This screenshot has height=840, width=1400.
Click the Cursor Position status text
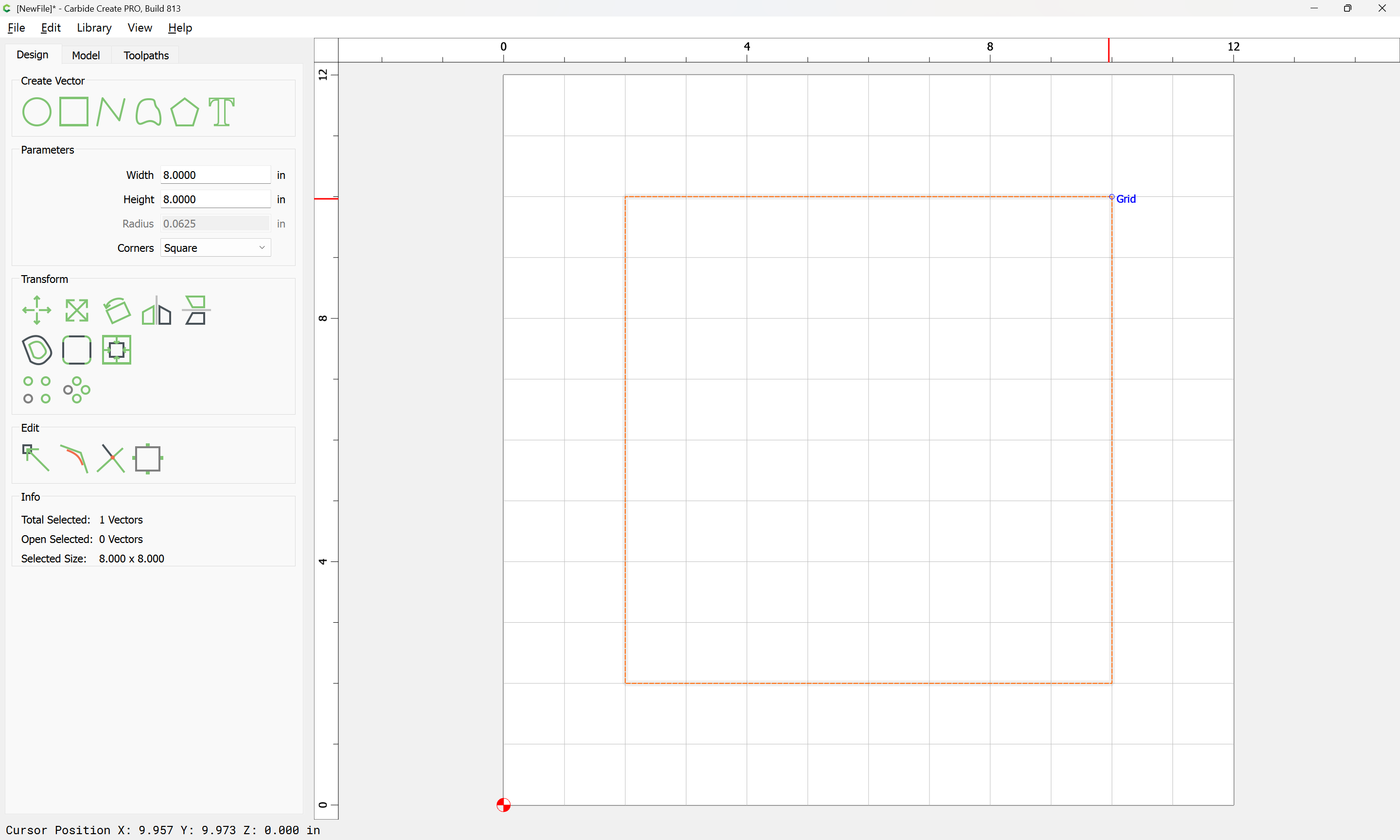click(163, 830)
